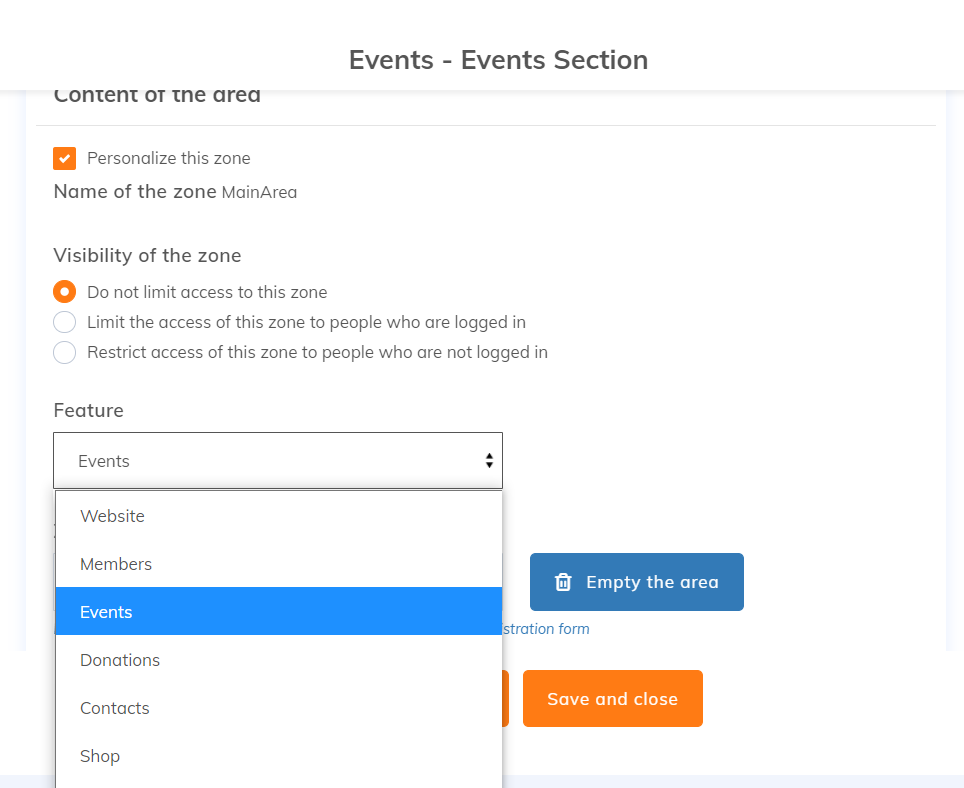The image size is (964, 788).
Task: Select Do not limit access radio button
Action: (65, 292)
